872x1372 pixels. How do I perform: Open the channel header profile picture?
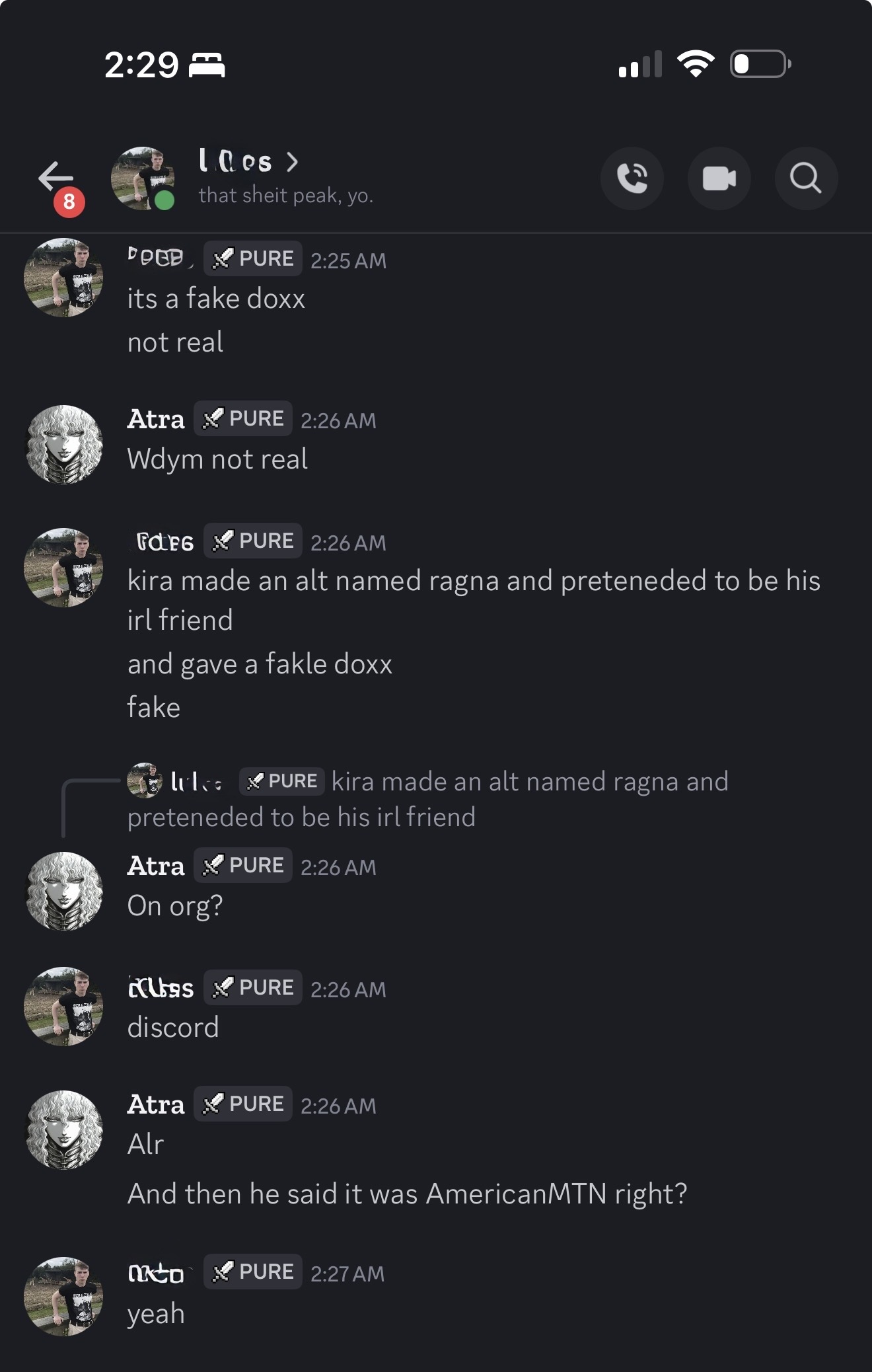tap(143, 178)
